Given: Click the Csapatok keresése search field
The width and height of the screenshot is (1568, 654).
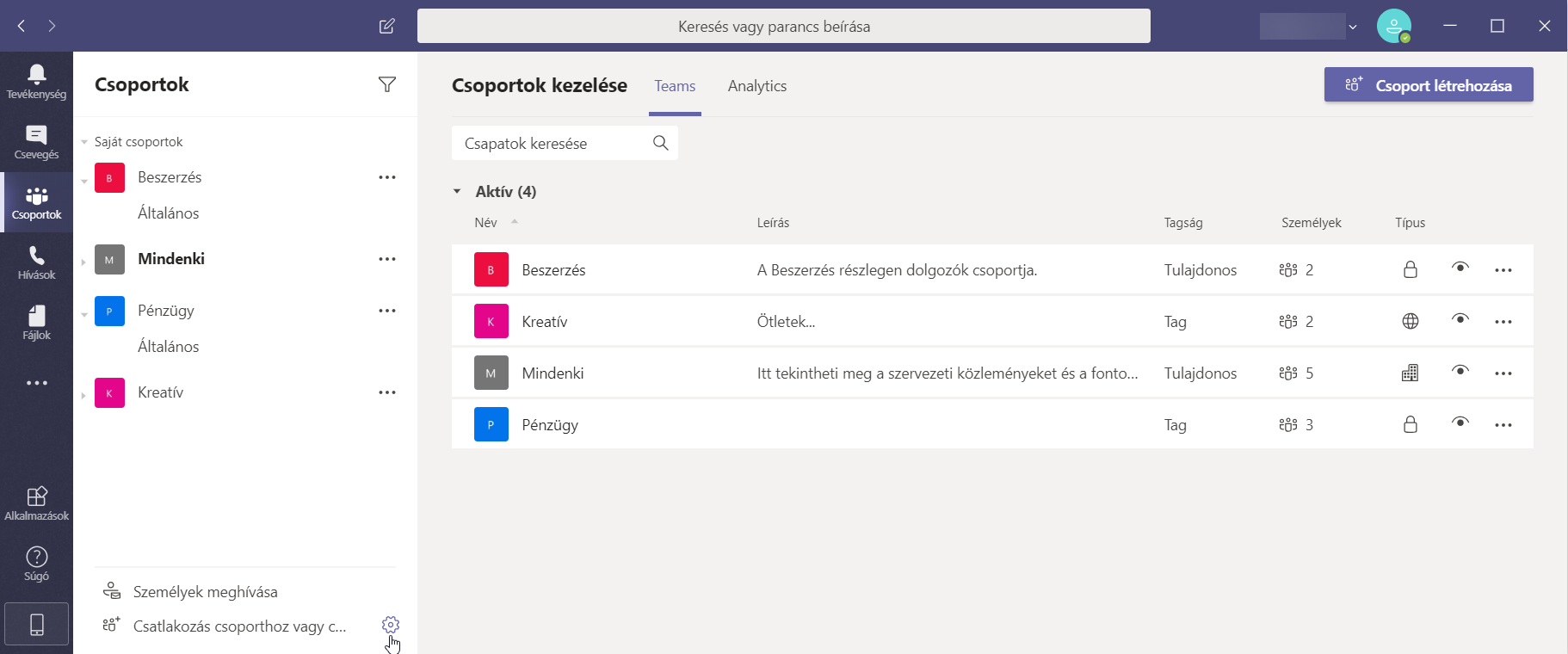Looking at the screenshot, I should [x=551, y=144].
